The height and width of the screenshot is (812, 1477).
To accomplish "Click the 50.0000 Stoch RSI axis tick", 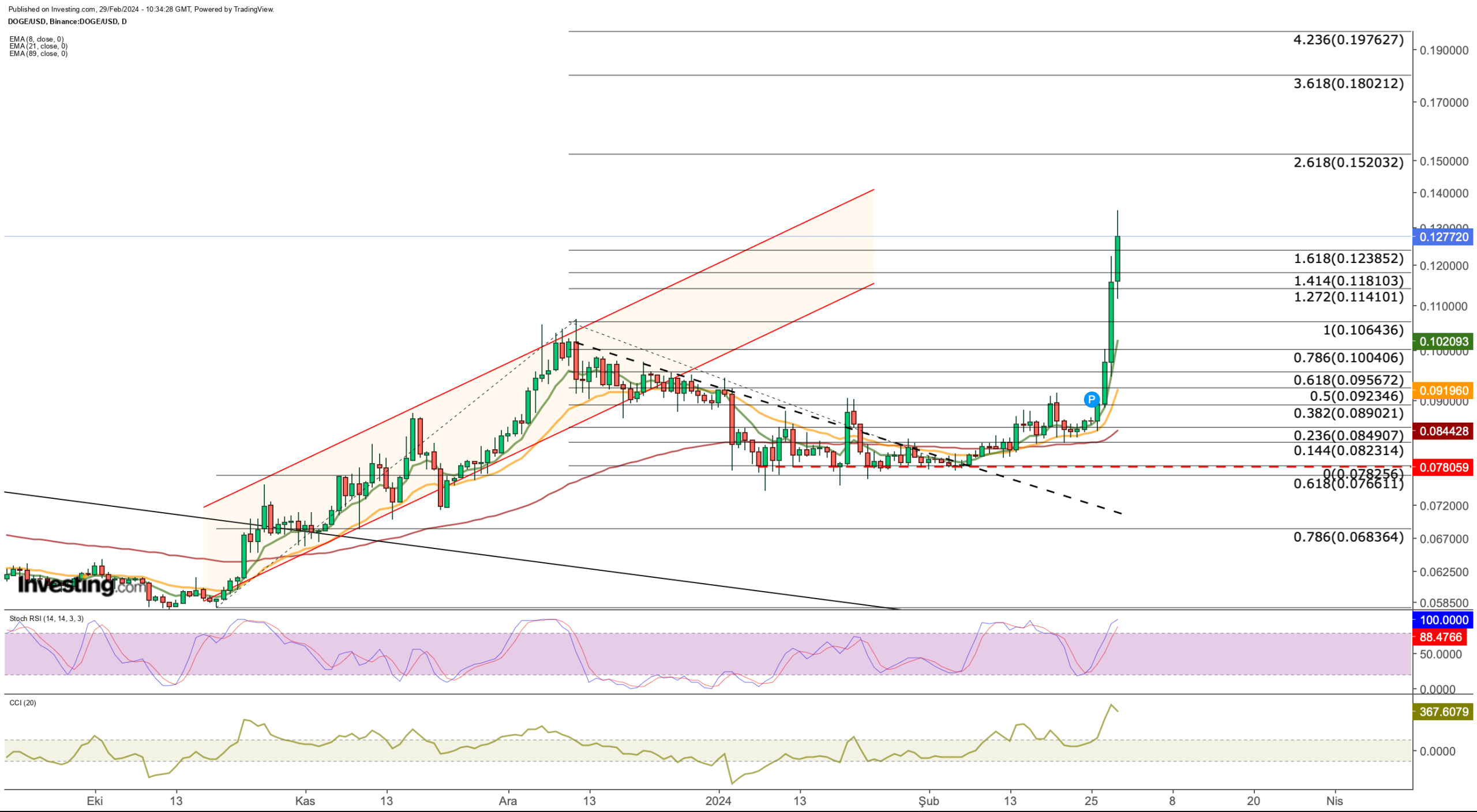I will click(1441, 655).
